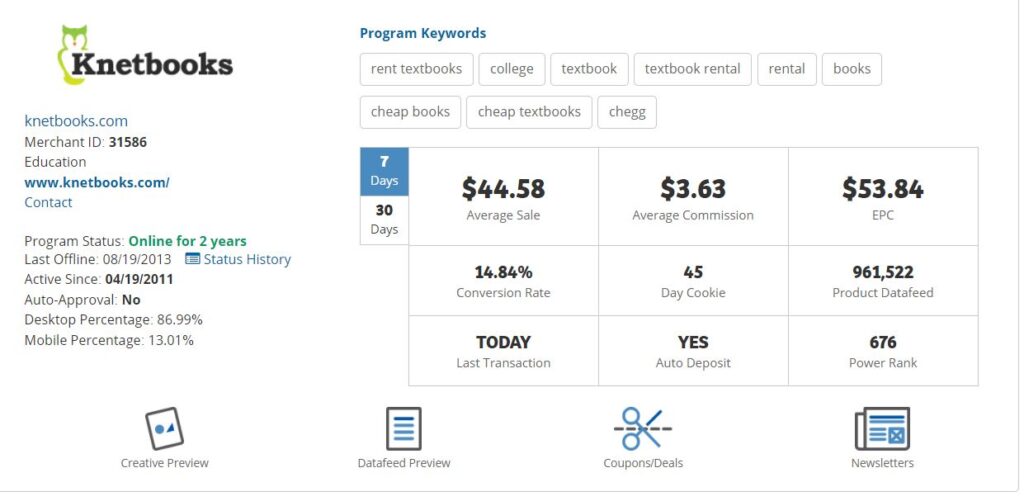Open the Datafeed Preview document icon
The width and height of the screenshot is (1024, 501).
point(404,428)
